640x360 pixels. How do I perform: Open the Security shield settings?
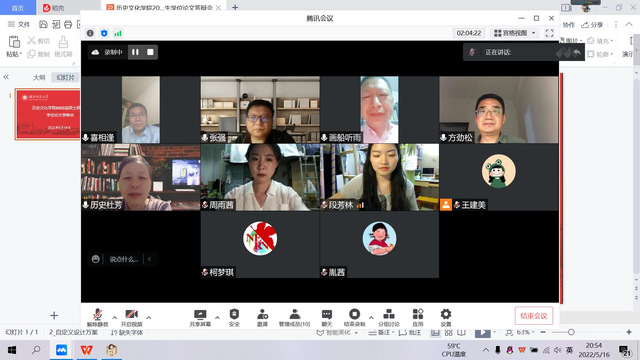click(x=234, y=318)
